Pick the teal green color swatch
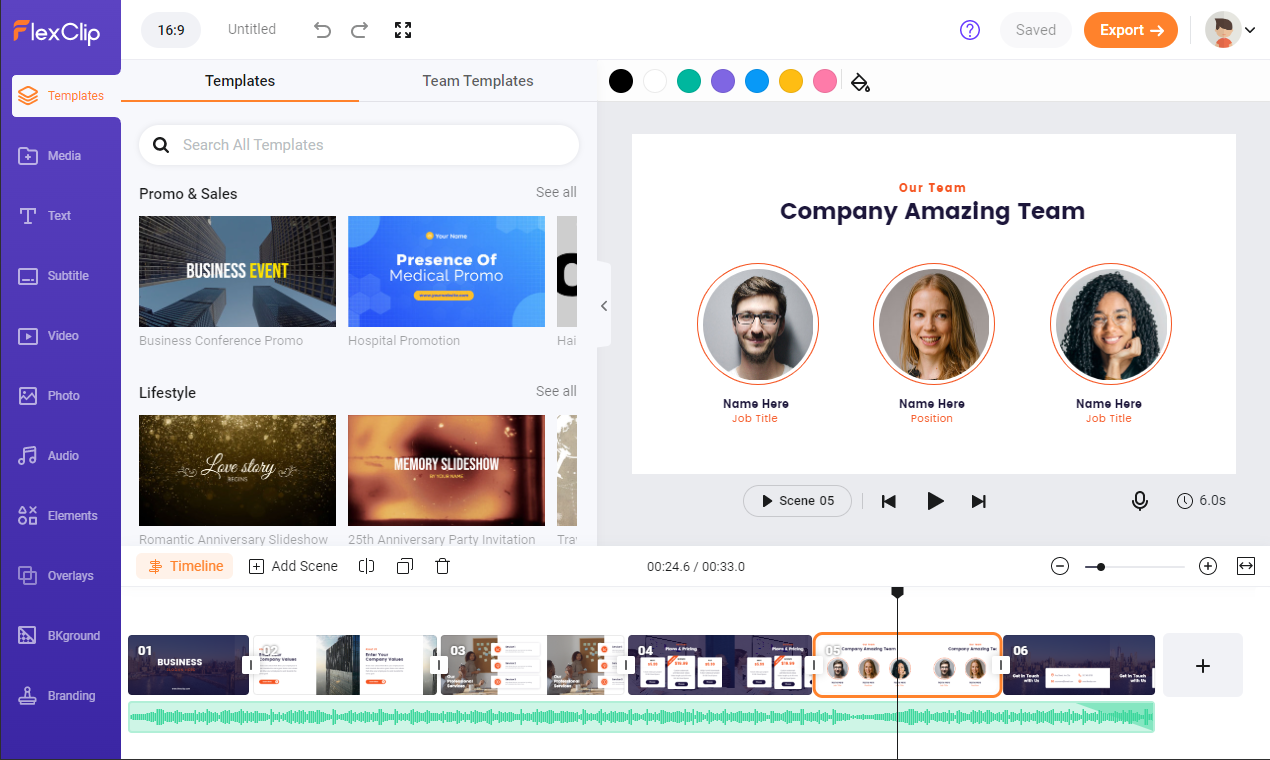Image resolution: width=1270 pixels, height=760 pixels. pyautogui.click(x=688, y=82)
